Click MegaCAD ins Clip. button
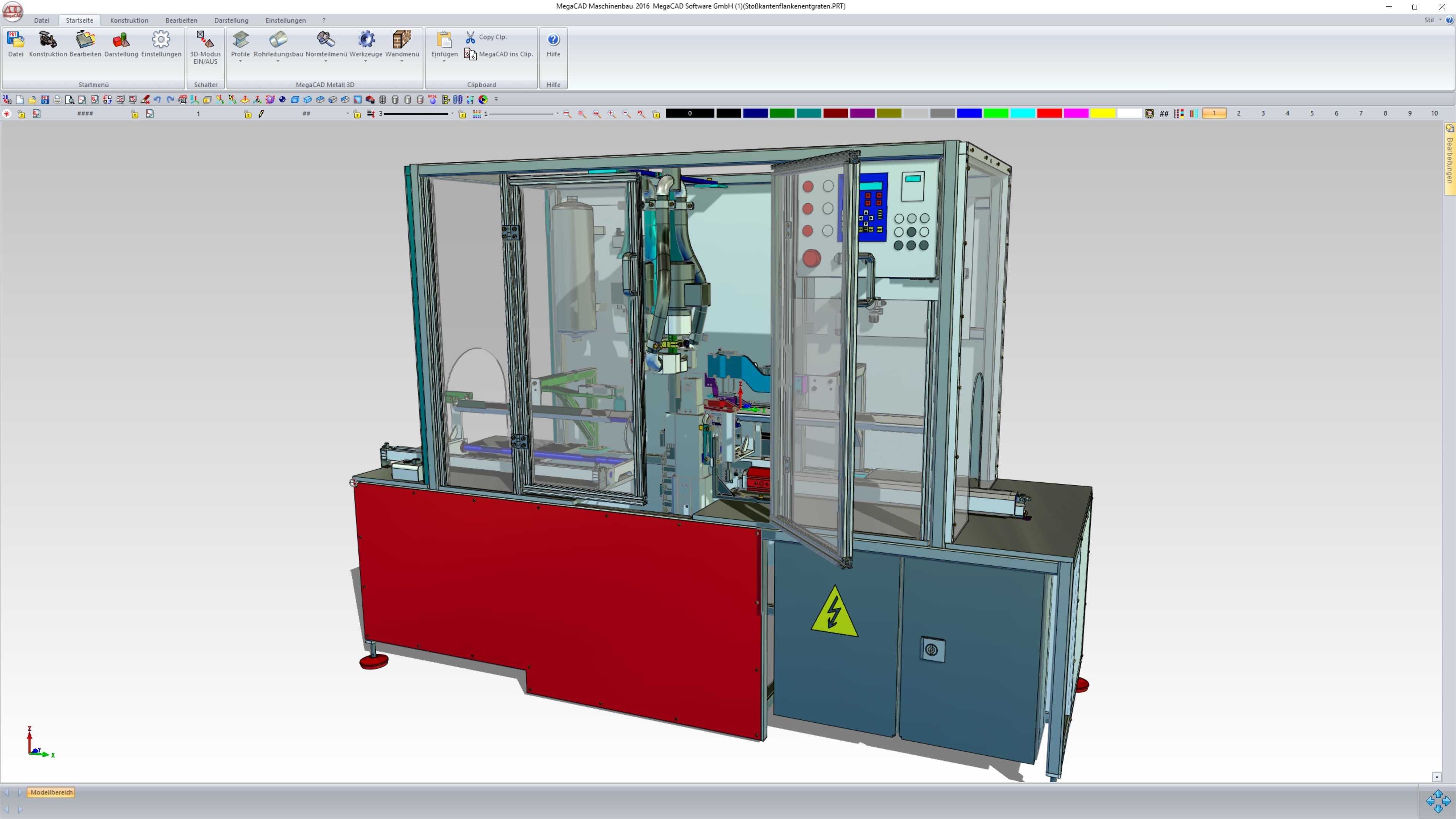This screenshot has width=1456, height=819. (499, 54)
